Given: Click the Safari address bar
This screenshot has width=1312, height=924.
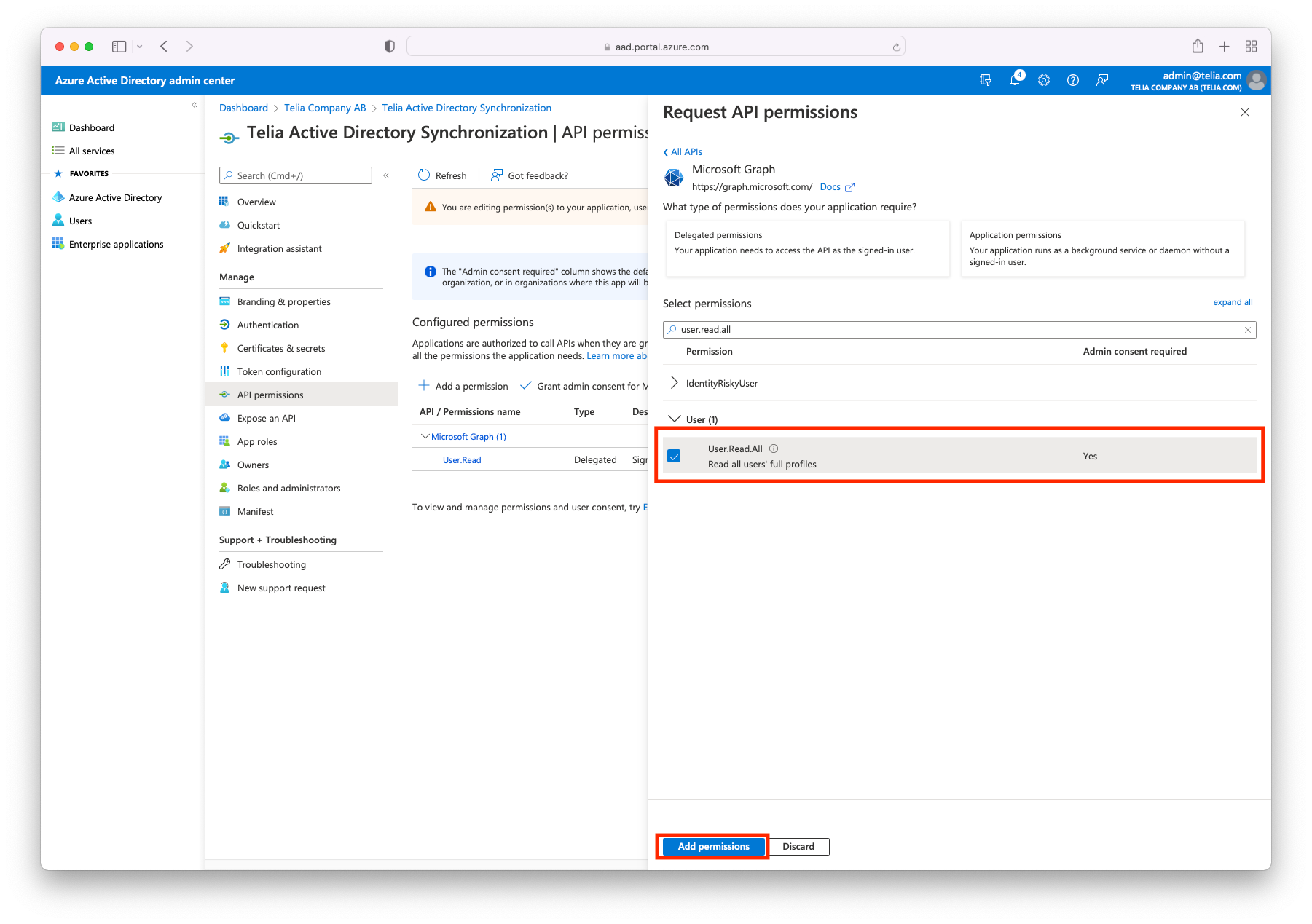Looking at the screenshot, I should coord(656,47).
